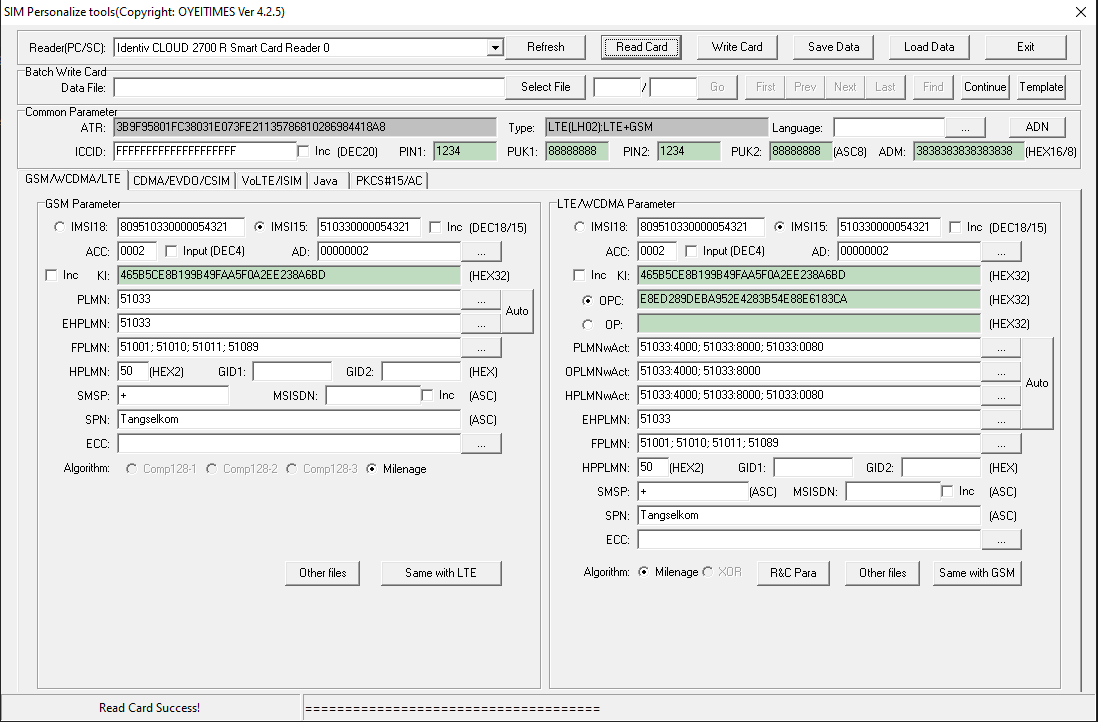Choose the OP radio button

(587, 324)
